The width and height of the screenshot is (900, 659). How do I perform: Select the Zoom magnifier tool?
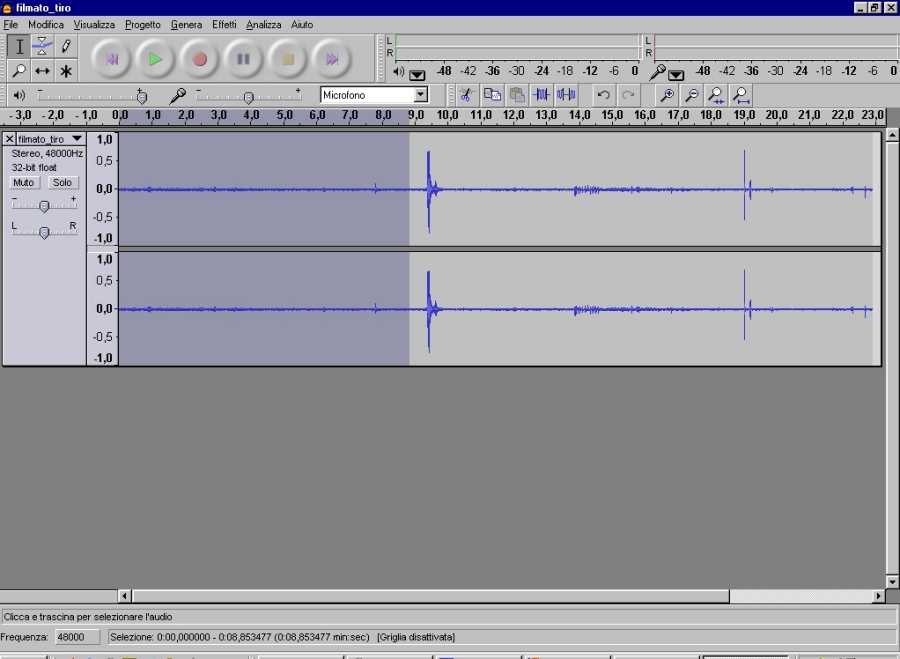click(x=19, y=71)
